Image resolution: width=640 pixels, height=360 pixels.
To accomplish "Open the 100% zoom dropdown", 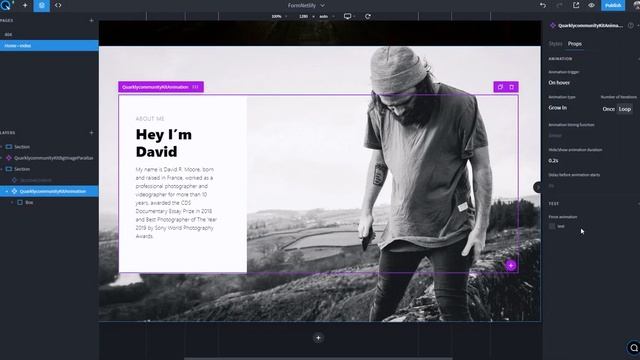I will click(x=279, y=16).
